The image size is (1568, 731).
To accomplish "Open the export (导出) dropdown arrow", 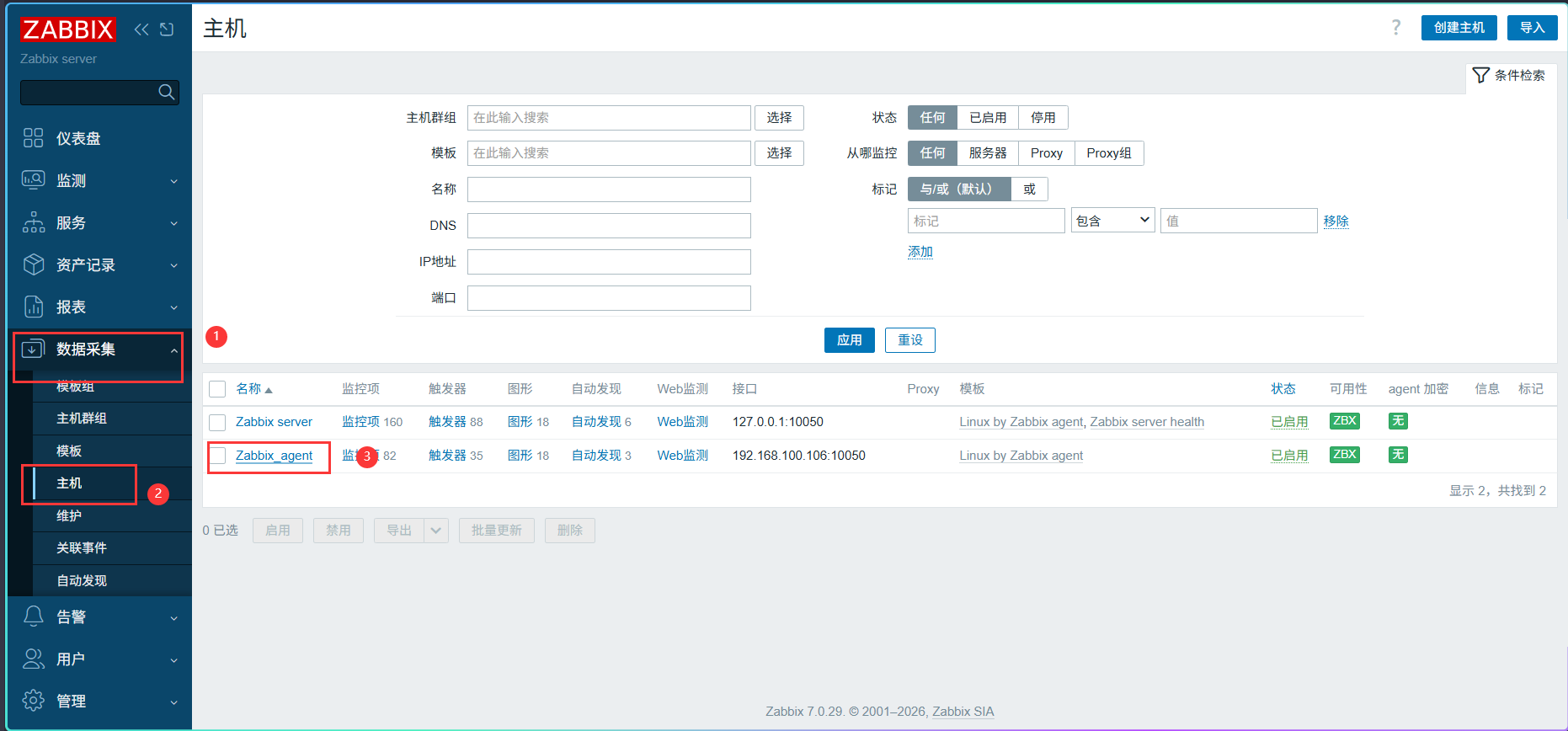I will (436, 531).
